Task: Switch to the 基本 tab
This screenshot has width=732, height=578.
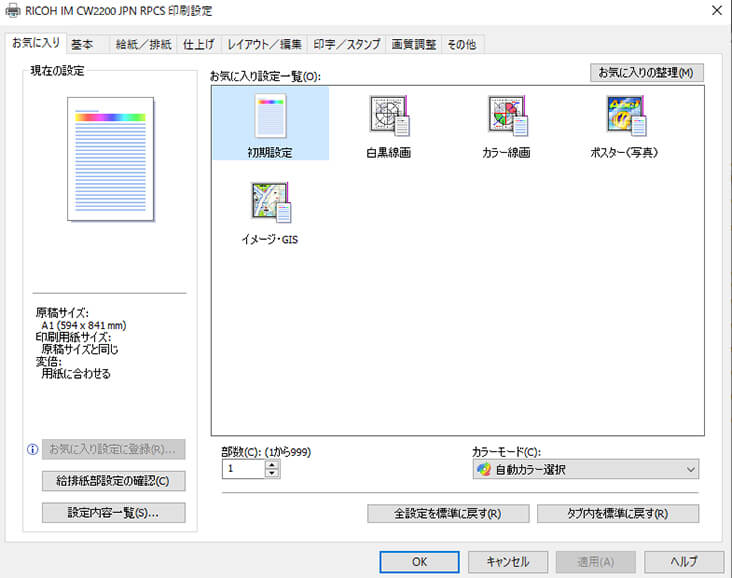Action: click(82, 44)
